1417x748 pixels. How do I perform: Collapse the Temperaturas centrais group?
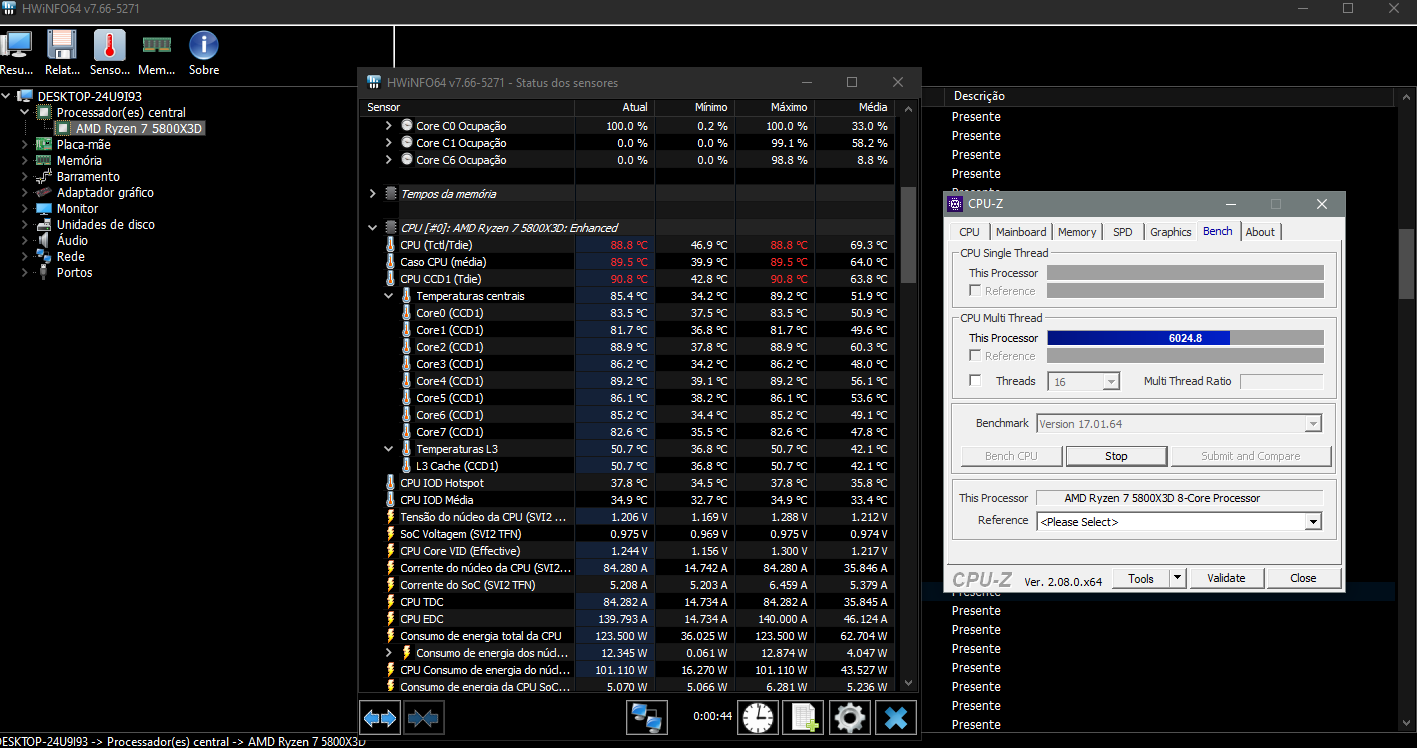point(390,296)
